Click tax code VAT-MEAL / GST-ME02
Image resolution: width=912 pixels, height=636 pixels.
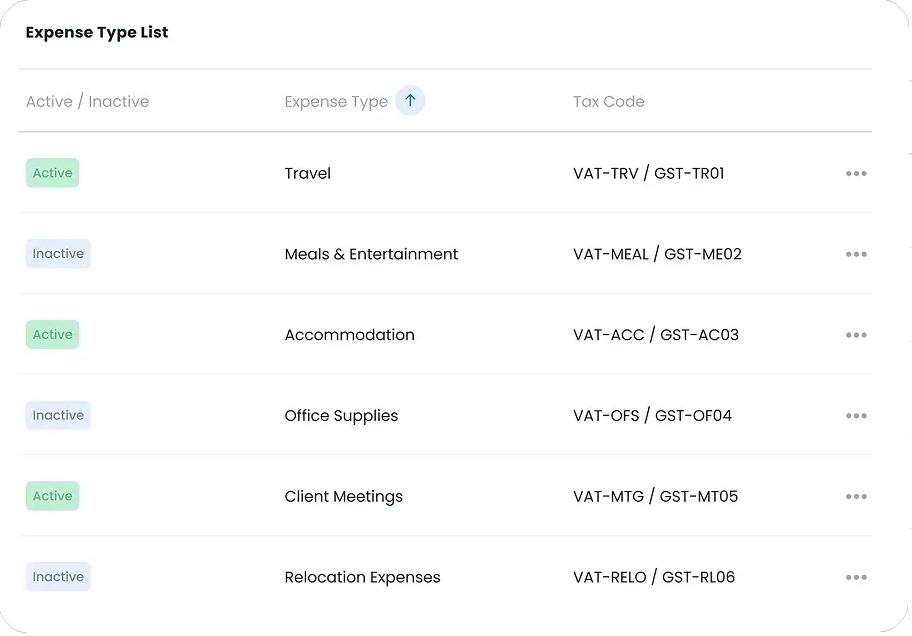657,254
